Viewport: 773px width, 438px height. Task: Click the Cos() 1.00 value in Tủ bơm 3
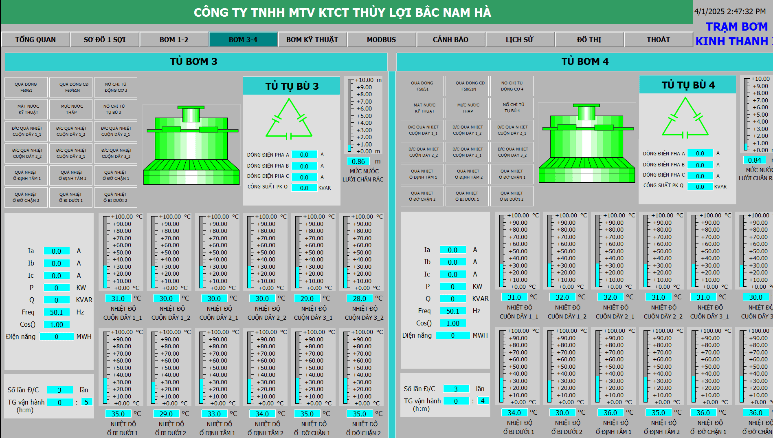coord(57,325)
